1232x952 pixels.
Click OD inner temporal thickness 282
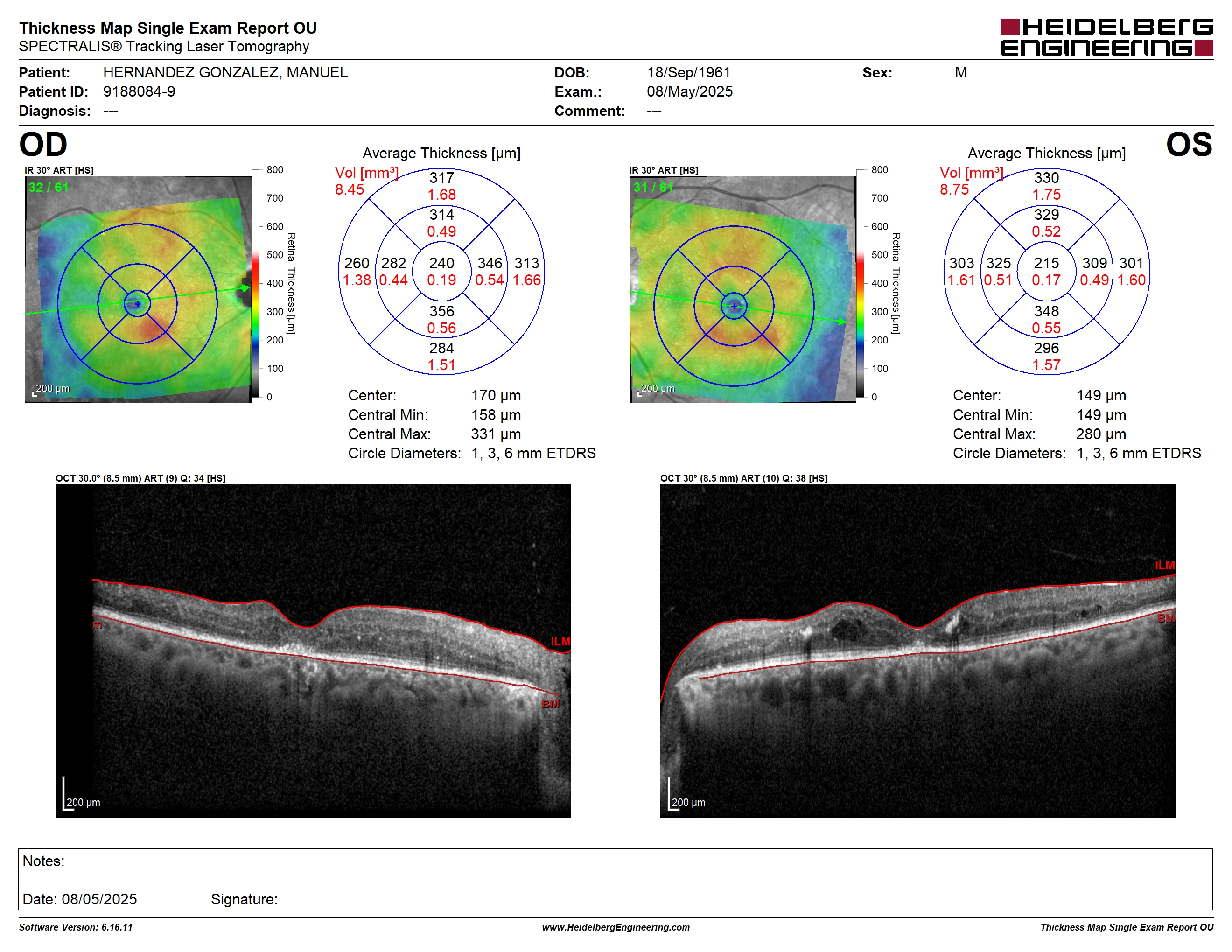click(394, 263)
